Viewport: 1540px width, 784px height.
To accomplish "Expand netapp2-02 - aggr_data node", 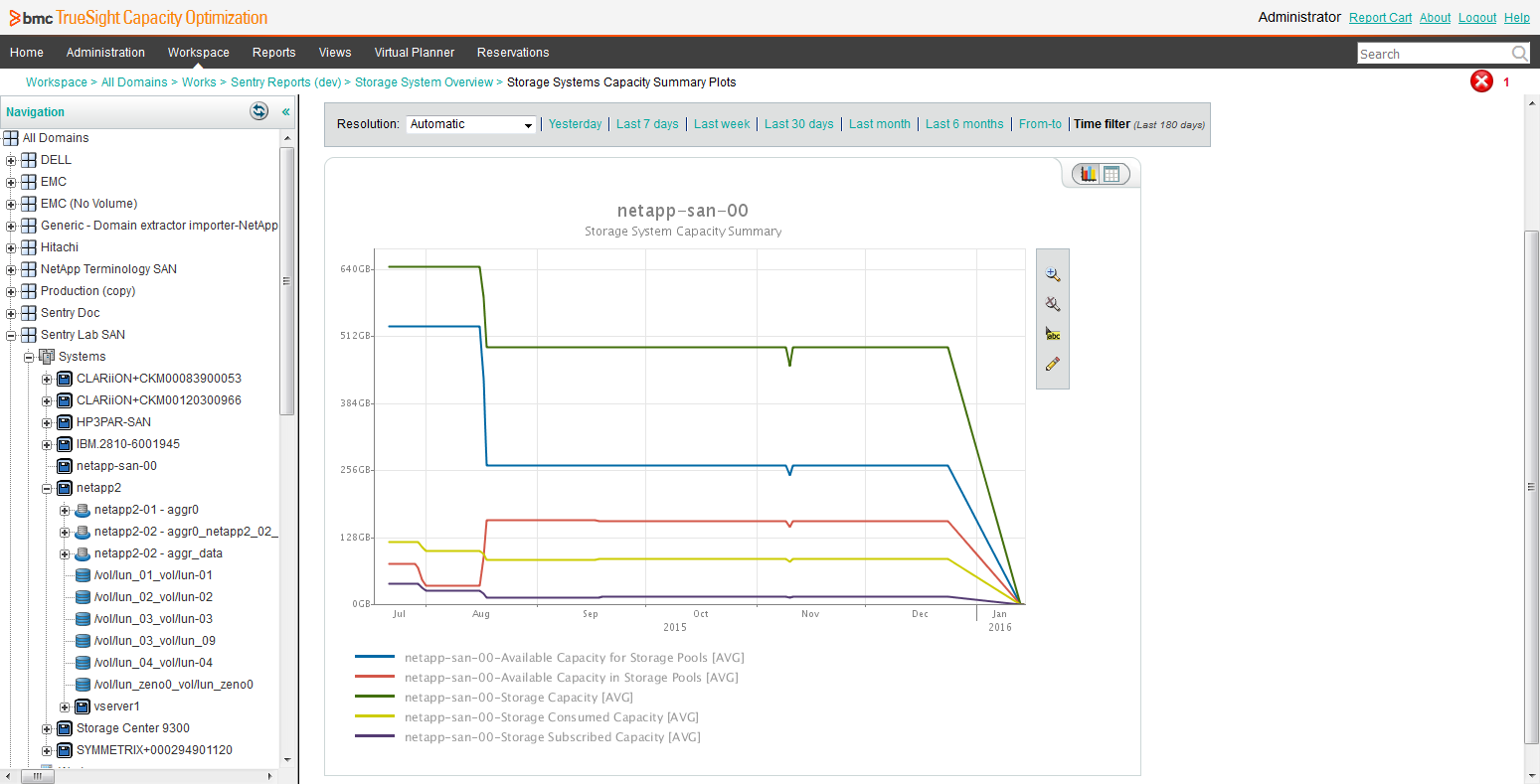I will pos(65,553).
